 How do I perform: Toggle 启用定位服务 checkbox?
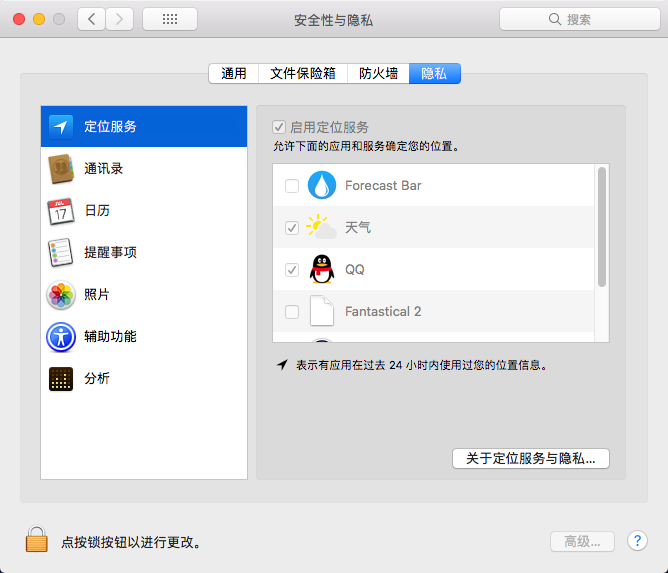pyautogui.click(x=279, y=127)
